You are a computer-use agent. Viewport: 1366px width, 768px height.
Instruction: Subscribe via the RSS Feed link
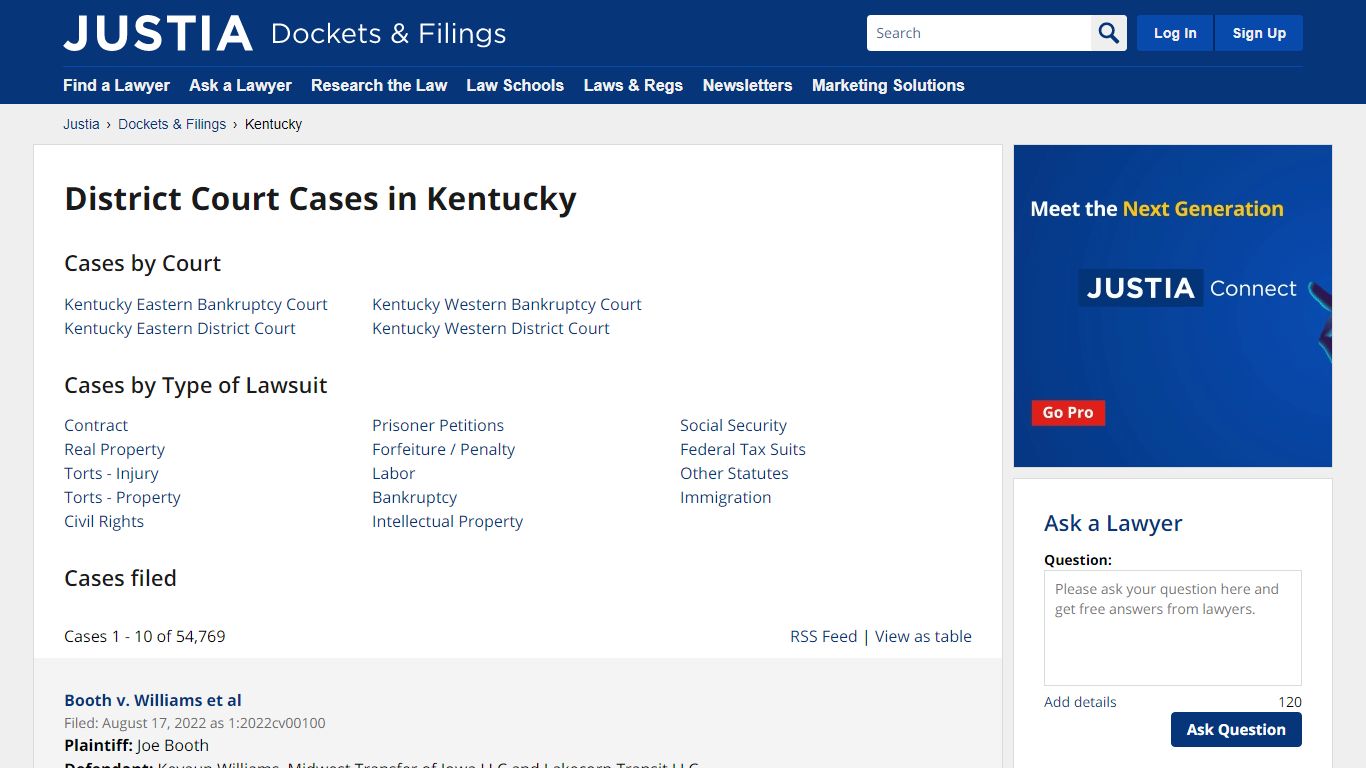823,636
